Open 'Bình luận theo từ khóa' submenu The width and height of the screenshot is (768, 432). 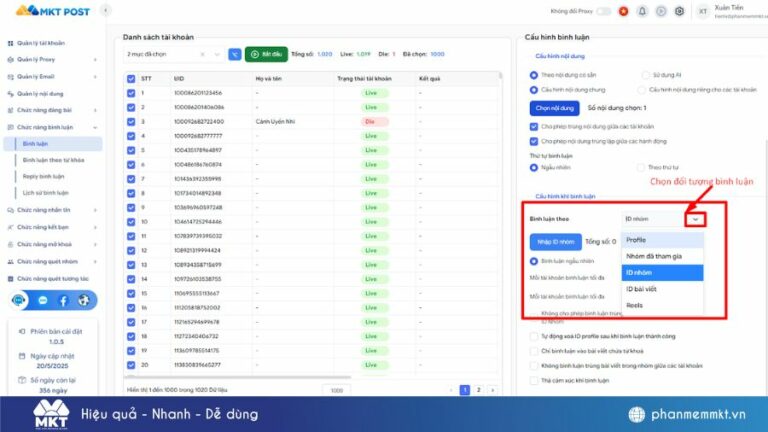53,160
